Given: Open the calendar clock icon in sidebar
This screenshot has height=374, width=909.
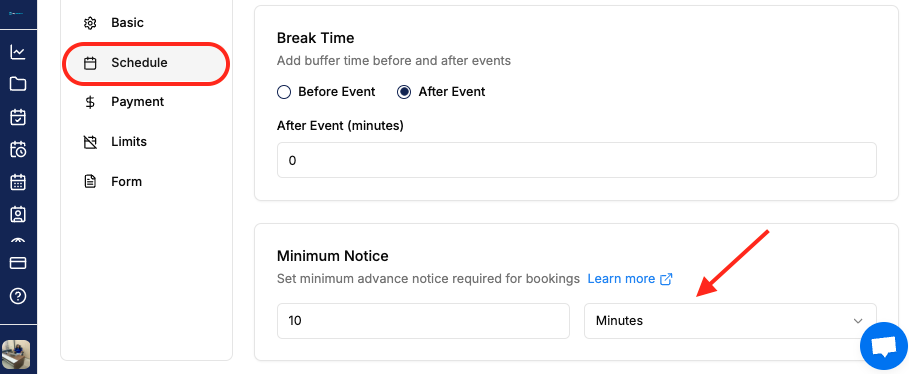Looking at the screenshot, I should [18, 149].
